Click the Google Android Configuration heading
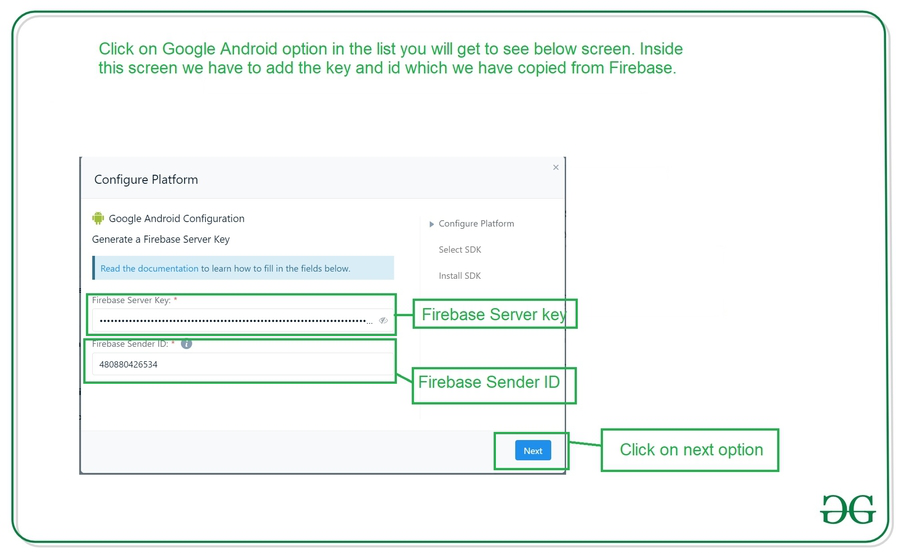The height and width of the screenshot is (554, 900). tap(177, 218)
